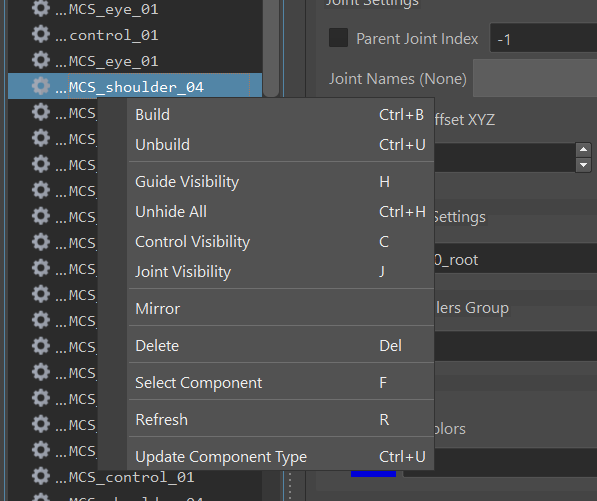Toggle Guide Visibility in the context menu
This screenshot has height=501, width=597.
[x=281, y=182]
